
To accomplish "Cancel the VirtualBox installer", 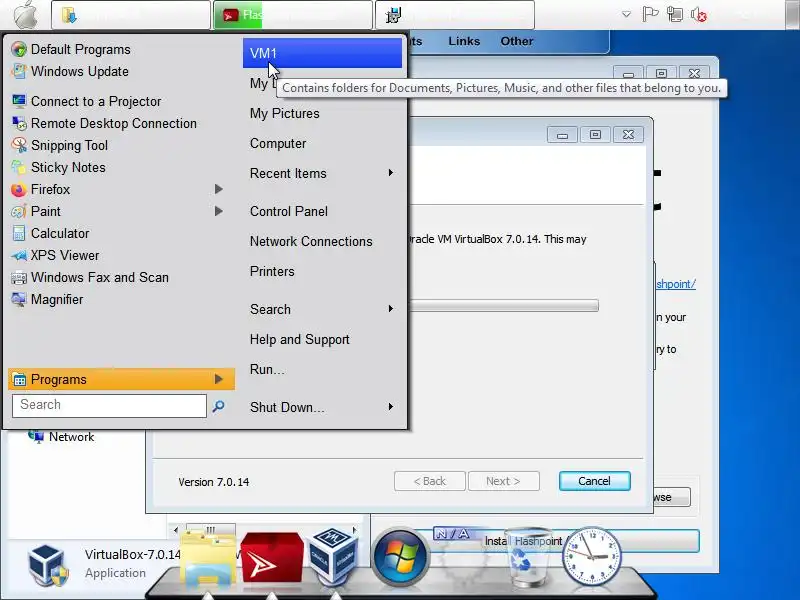I will (x=594, y=481).
